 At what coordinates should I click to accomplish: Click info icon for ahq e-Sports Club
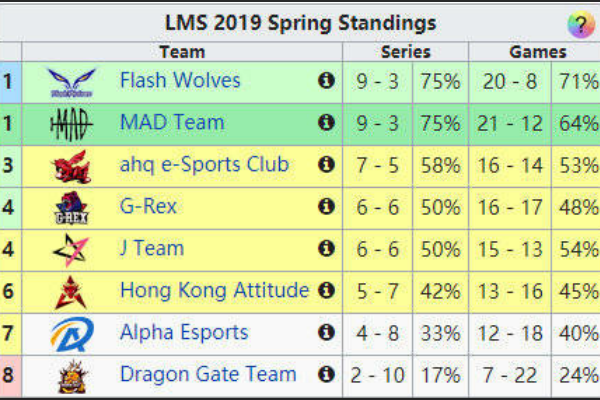tap(326, 165)
